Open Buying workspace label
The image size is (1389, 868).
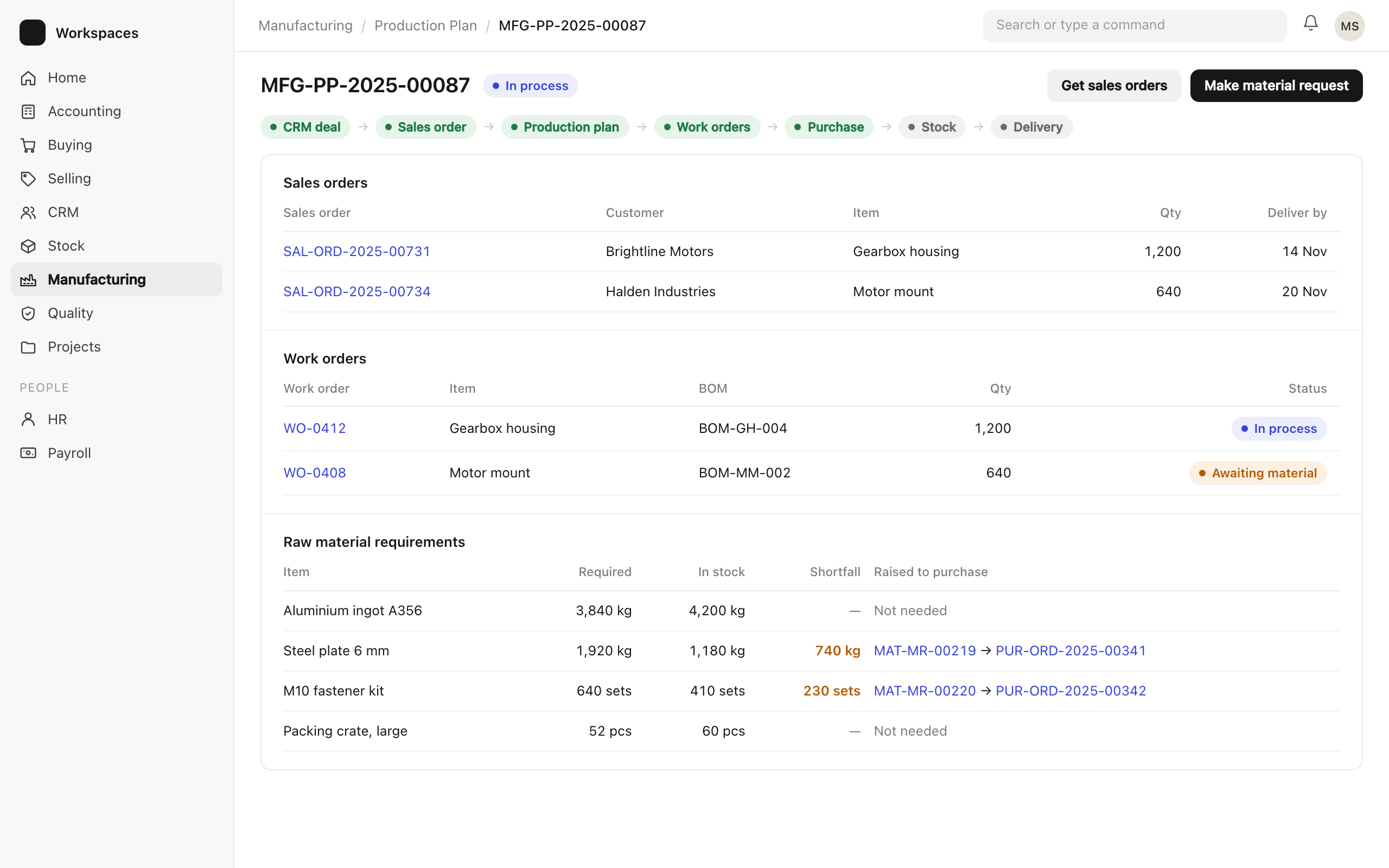click(69, 145)
